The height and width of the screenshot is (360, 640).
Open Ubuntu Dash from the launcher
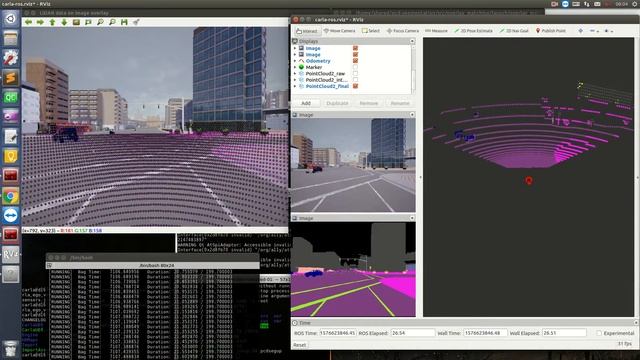[x=11, y=18]
